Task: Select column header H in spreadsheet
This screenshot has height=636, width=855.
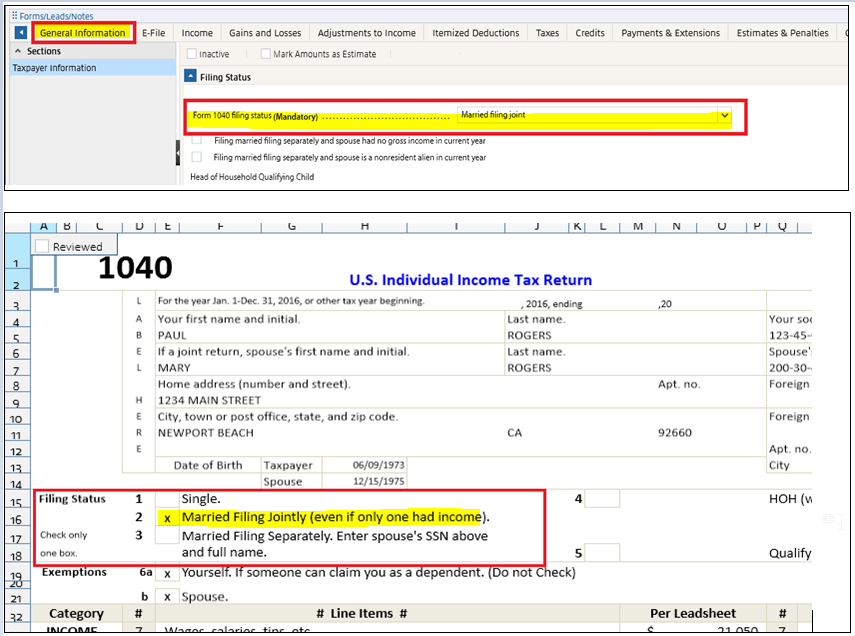Action: tap(364, 226)
